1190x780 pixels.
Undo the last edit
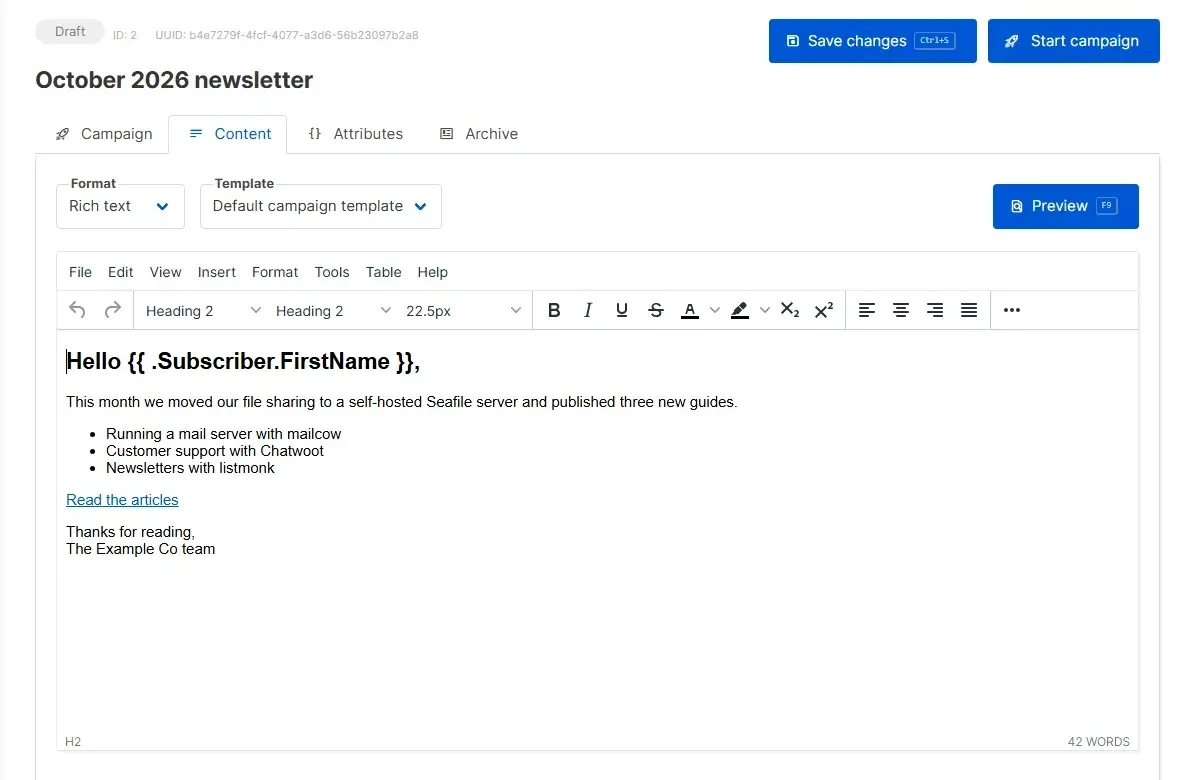coord(77,310)
